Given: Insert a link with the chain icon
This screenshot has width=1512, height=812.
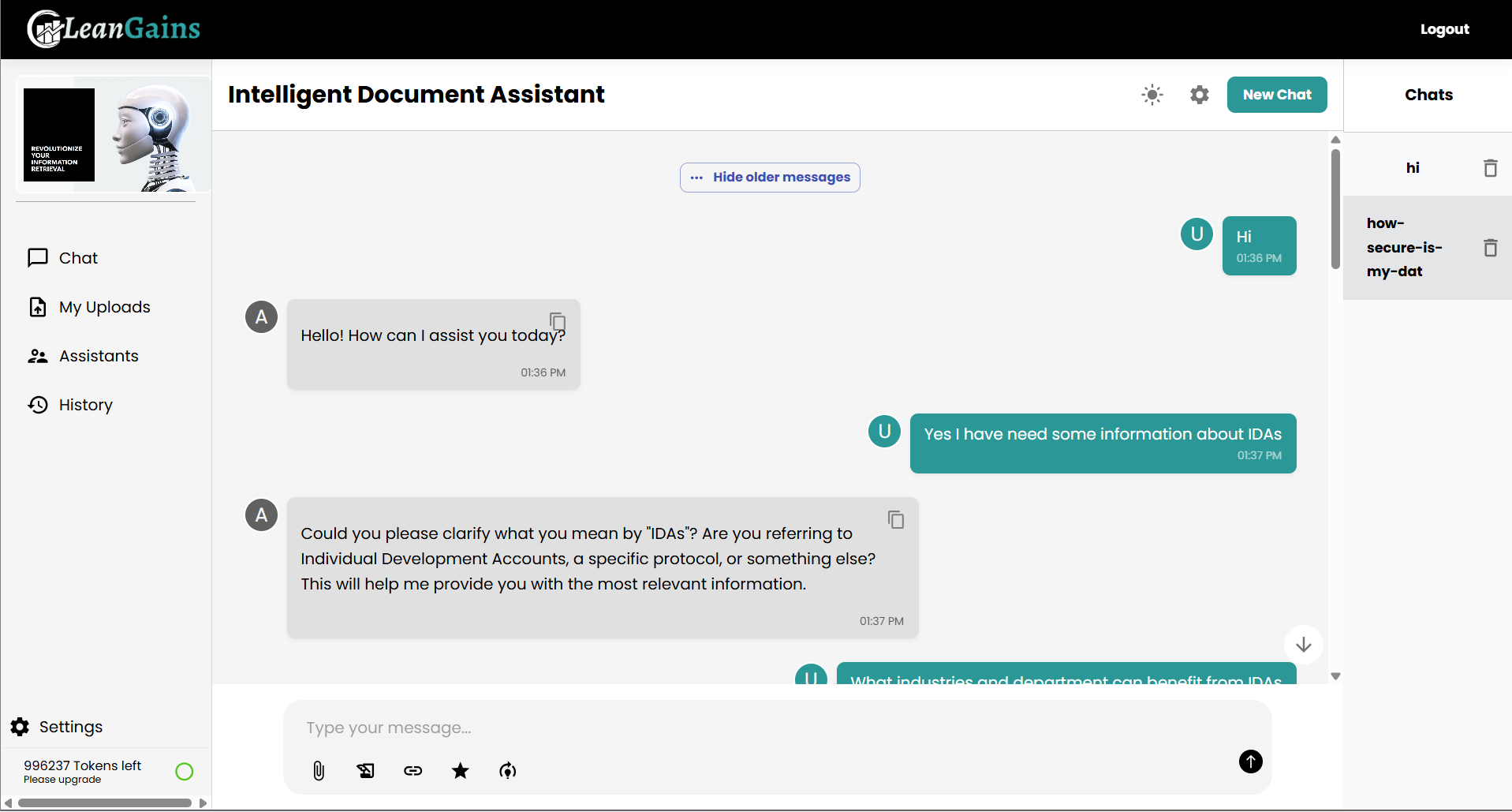Looking at the screenshot, I should [x=413, y=771].
